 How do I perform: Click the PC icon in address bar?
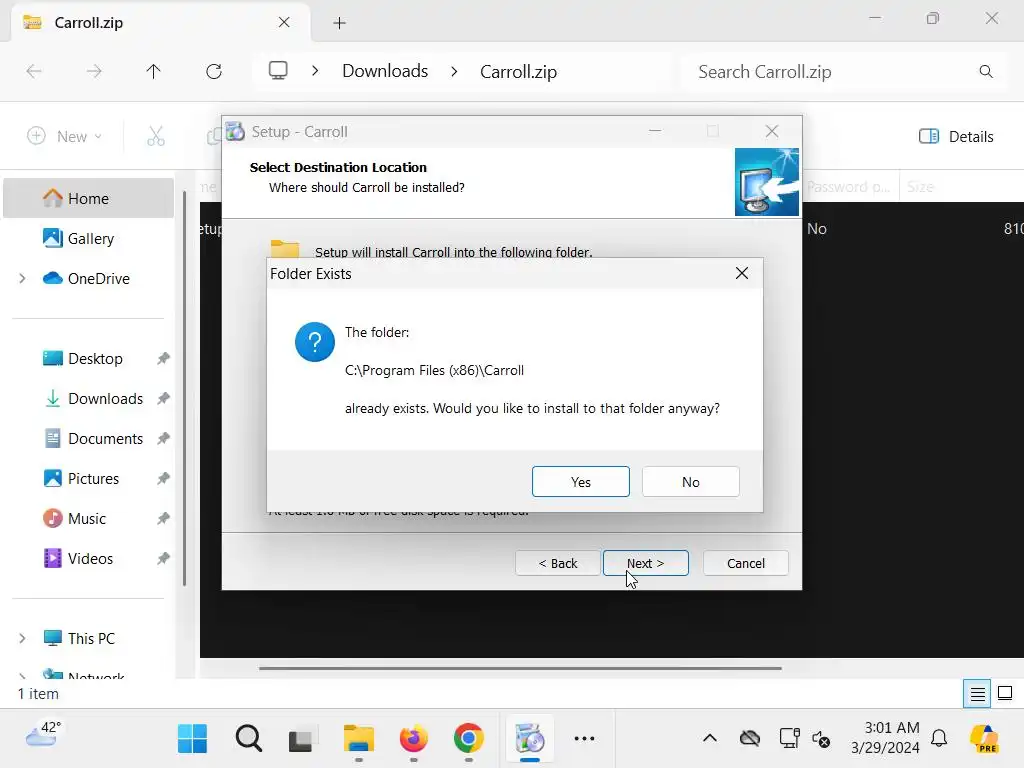pyautogui.click(x=278, y=71)
